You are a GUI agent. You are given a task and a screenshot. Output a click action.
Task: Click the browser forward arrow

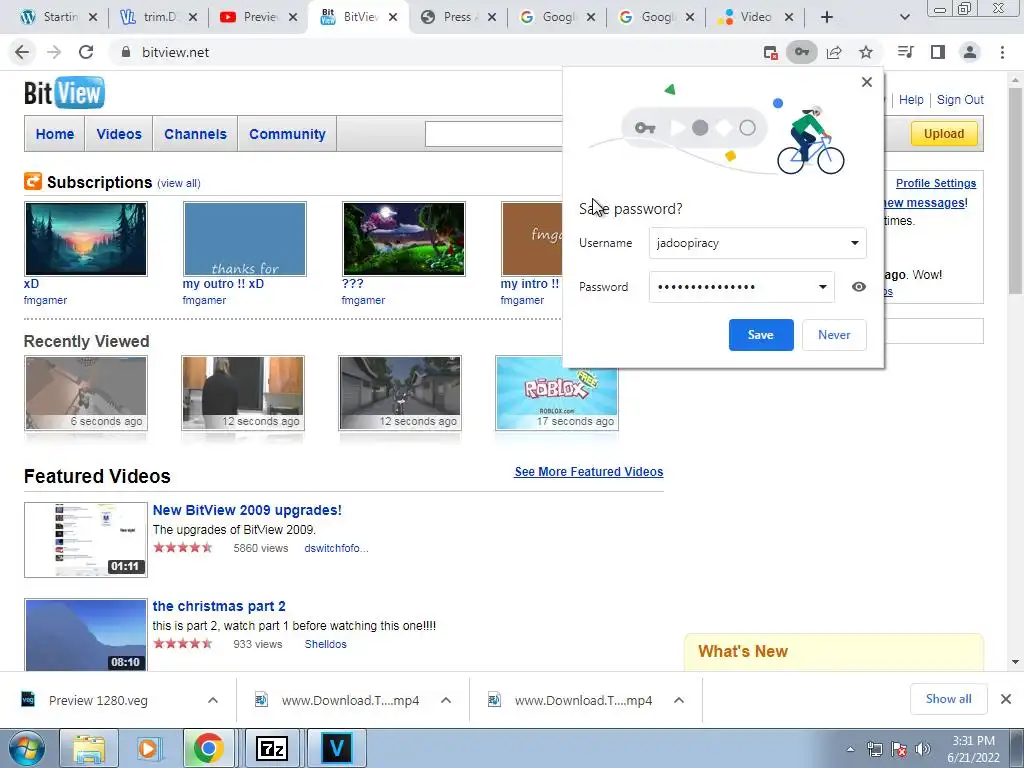coord(54,52)
